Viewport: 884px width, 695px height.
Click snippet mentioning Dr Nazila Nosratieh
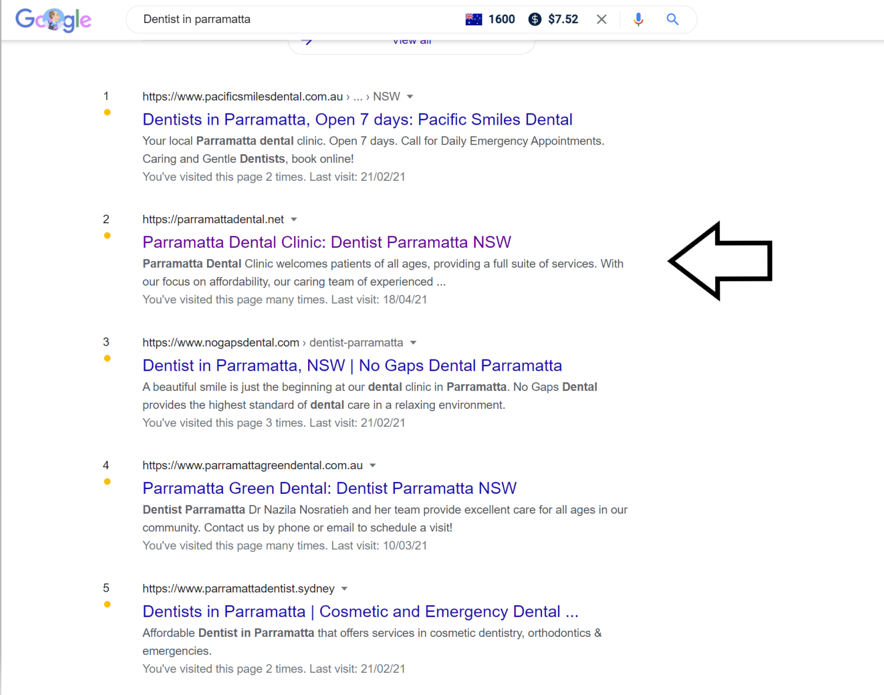click(385, 519)
